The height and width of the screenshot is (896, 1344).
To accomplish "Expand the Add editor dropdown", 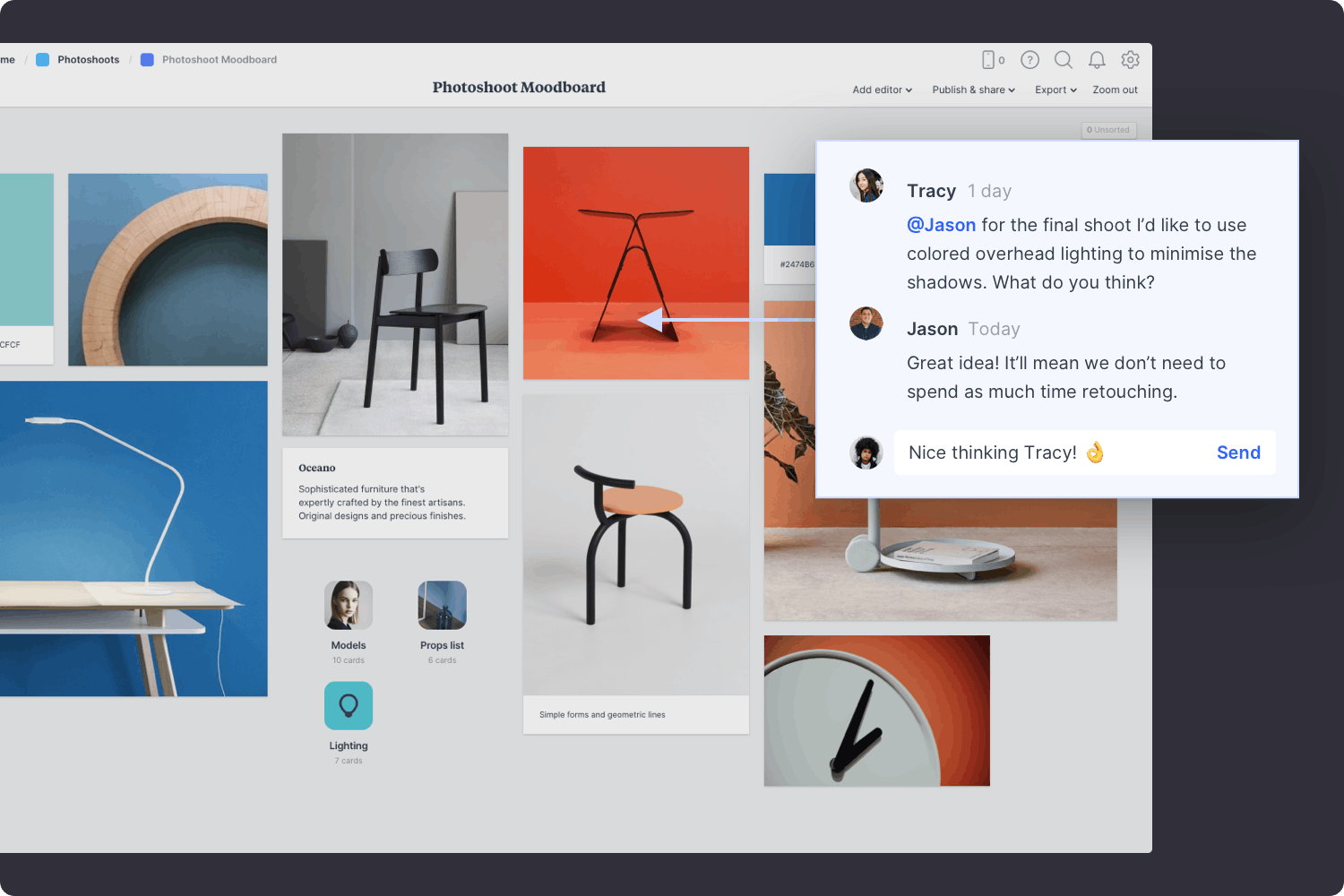I will pos(883,90).
